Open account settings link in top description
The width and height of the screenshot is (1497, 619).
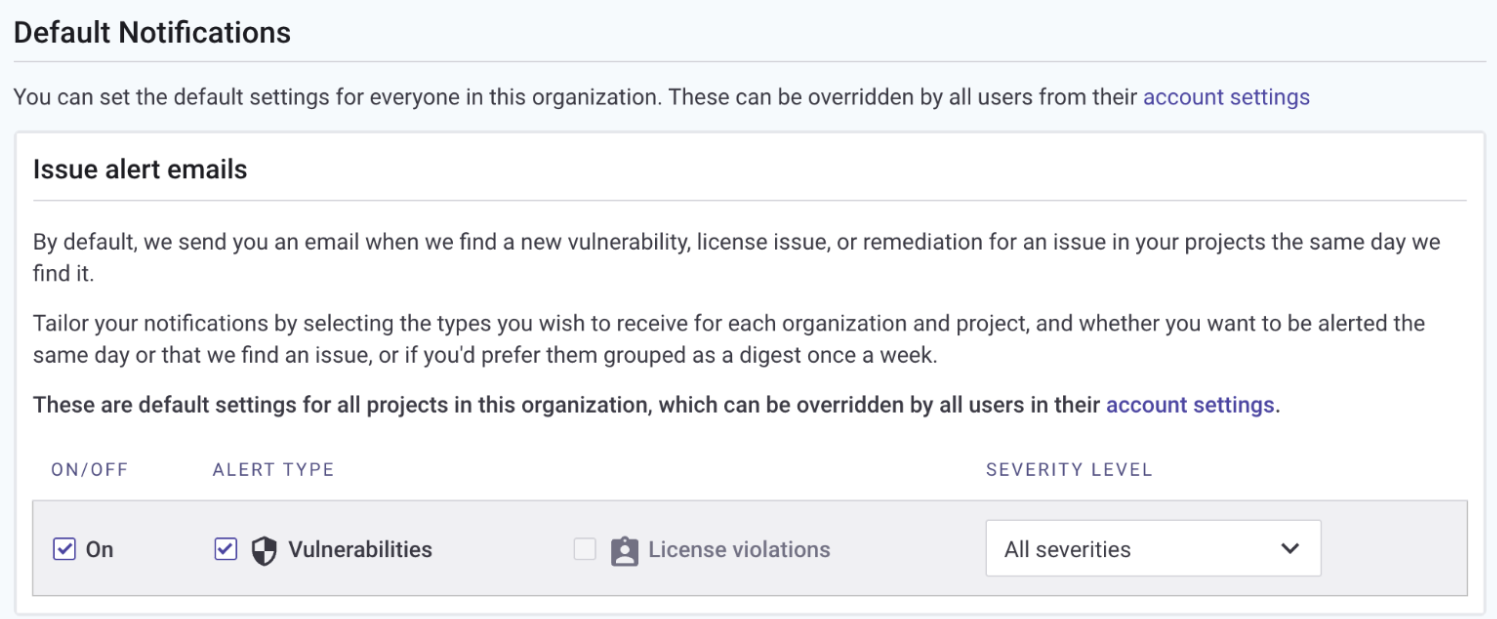click(1226, 97)
